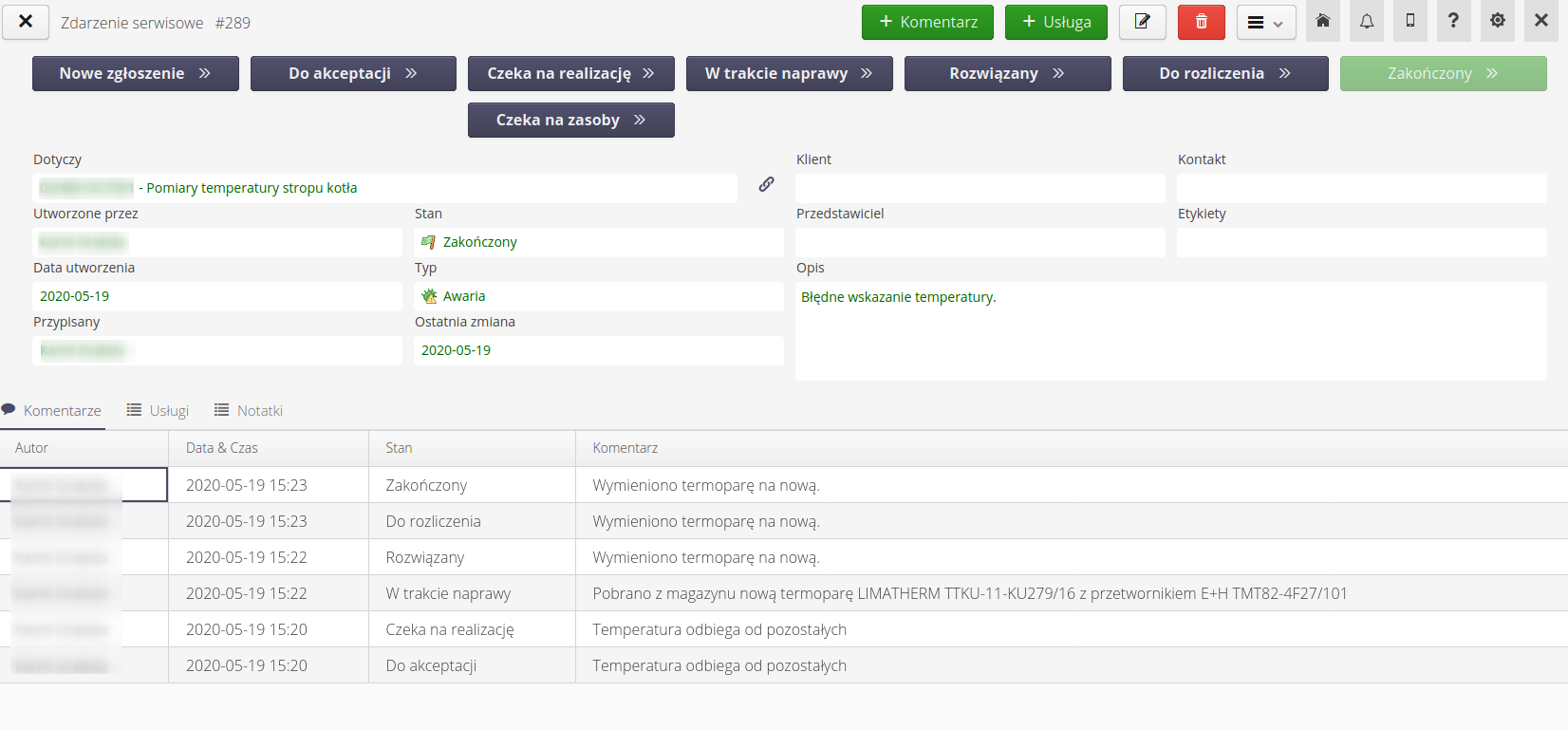Click the Opis description text field
Screen dimensions: 1568x729
click(1169, 330)
